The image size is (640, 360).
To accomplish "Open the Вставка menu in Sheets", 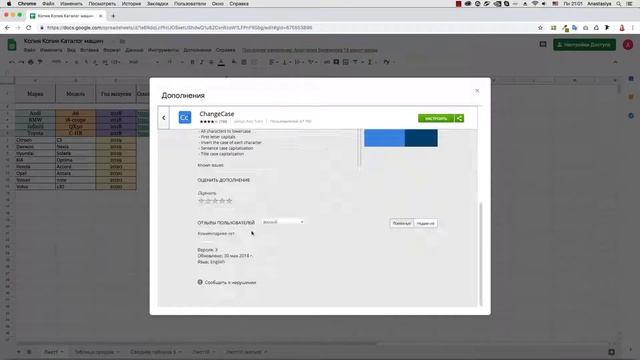I will [89, 50].
